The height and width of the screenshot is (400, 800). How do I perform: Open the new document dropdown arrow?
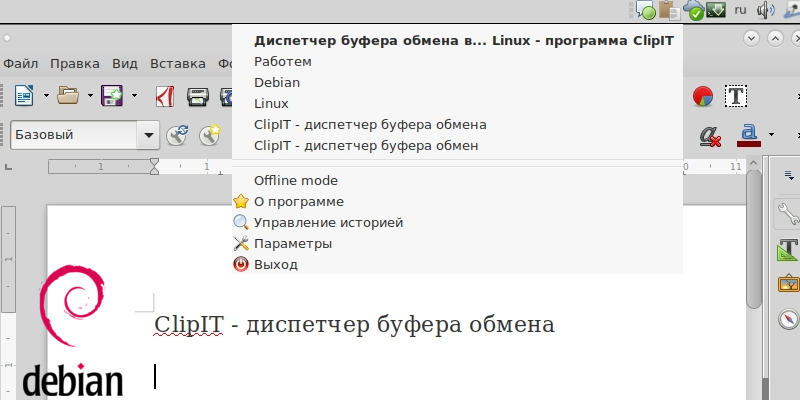(46, 95)
